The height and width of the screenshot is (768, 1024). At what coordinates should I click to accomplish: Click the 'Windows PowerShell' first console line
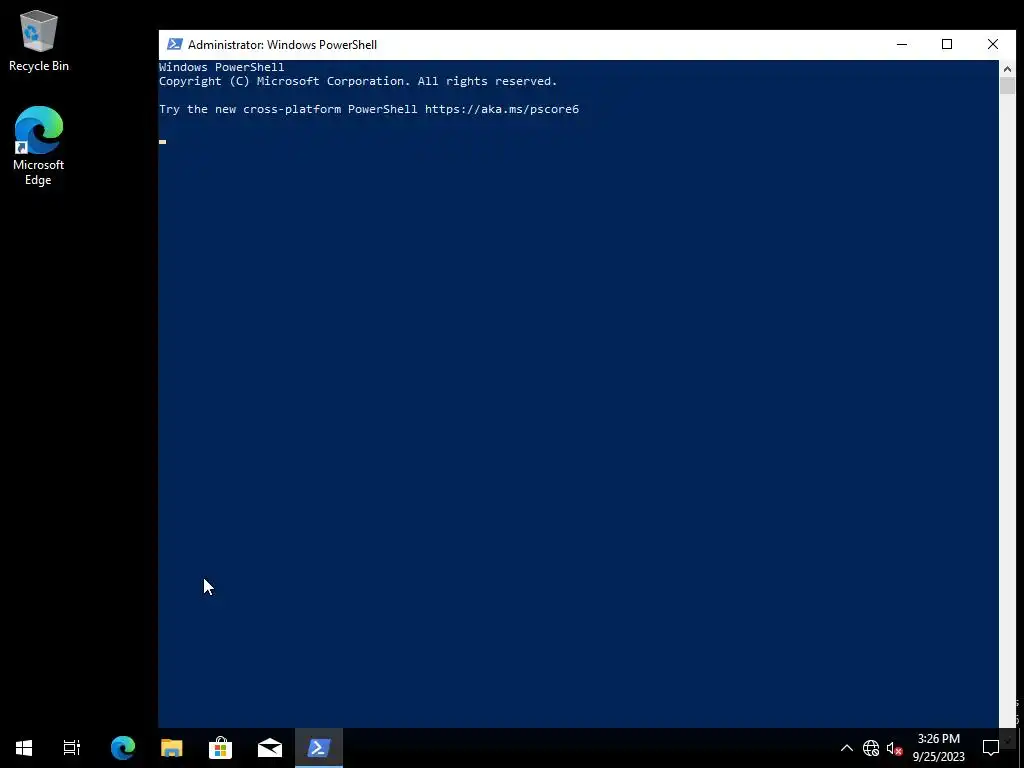pos(221,67)
